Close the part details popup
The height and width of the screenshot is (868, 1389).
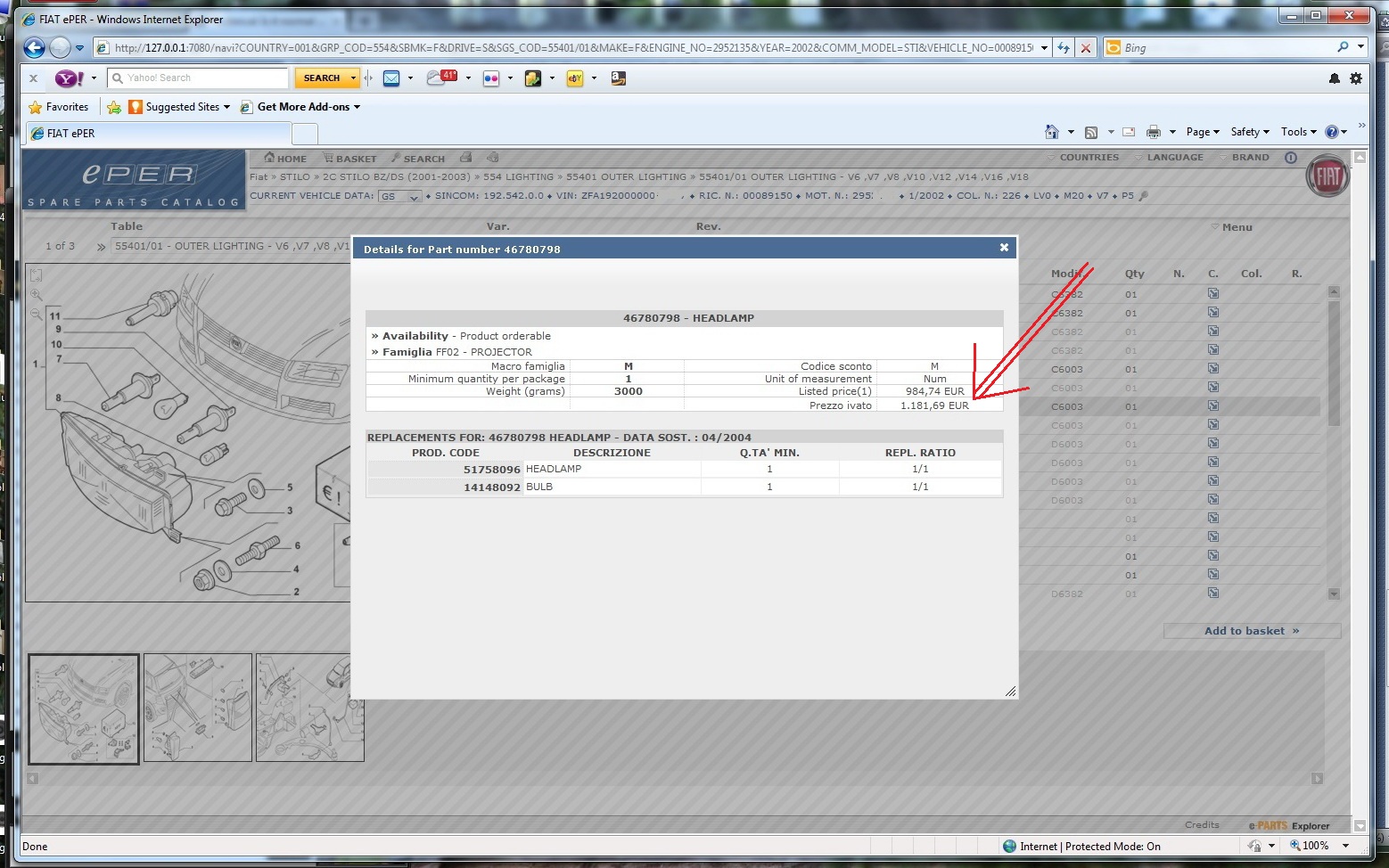1004,248
